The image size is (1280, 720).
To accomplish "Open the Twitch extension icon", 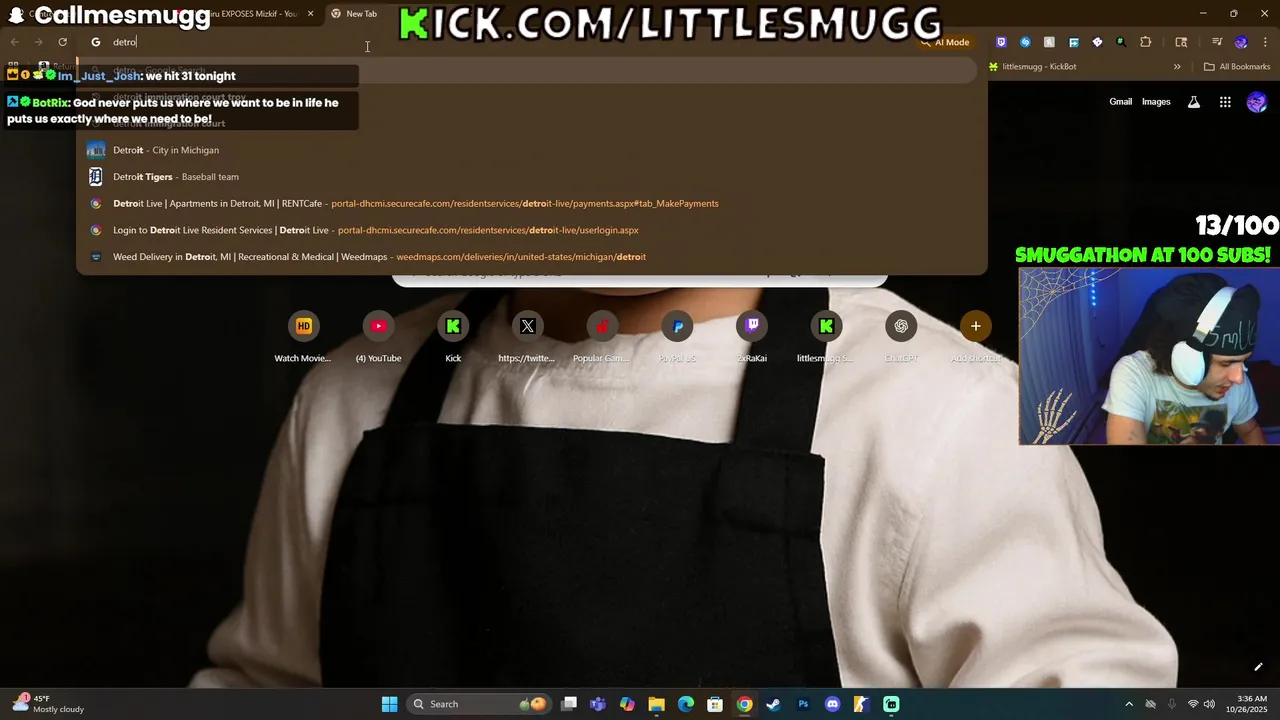I will click(x=1001, y=42).
